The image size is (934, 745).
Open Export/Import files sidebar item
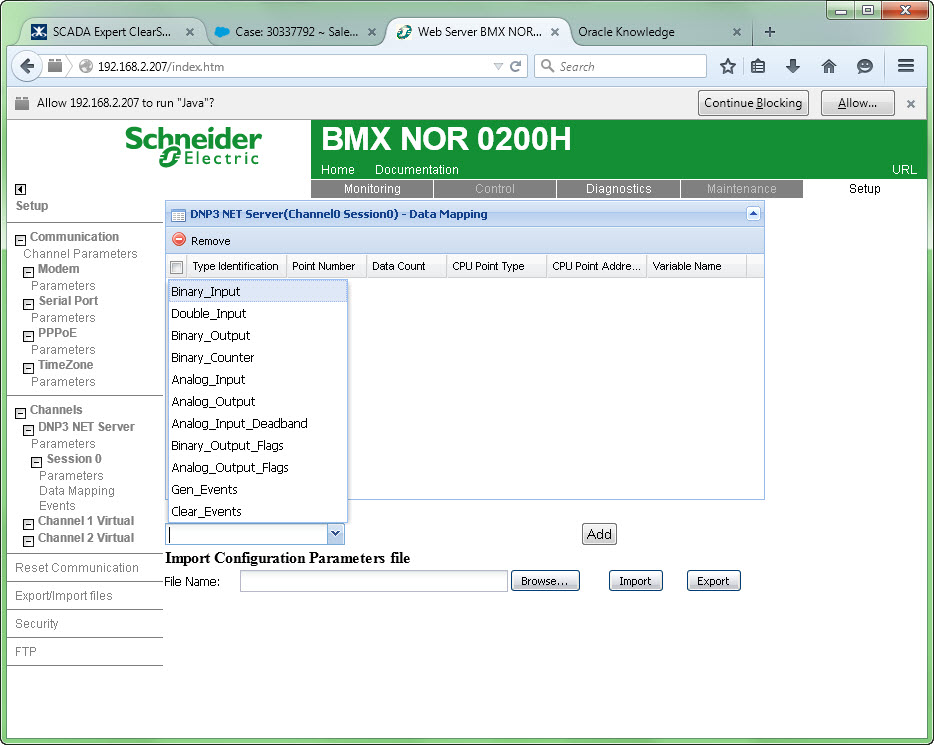[64, 596]
